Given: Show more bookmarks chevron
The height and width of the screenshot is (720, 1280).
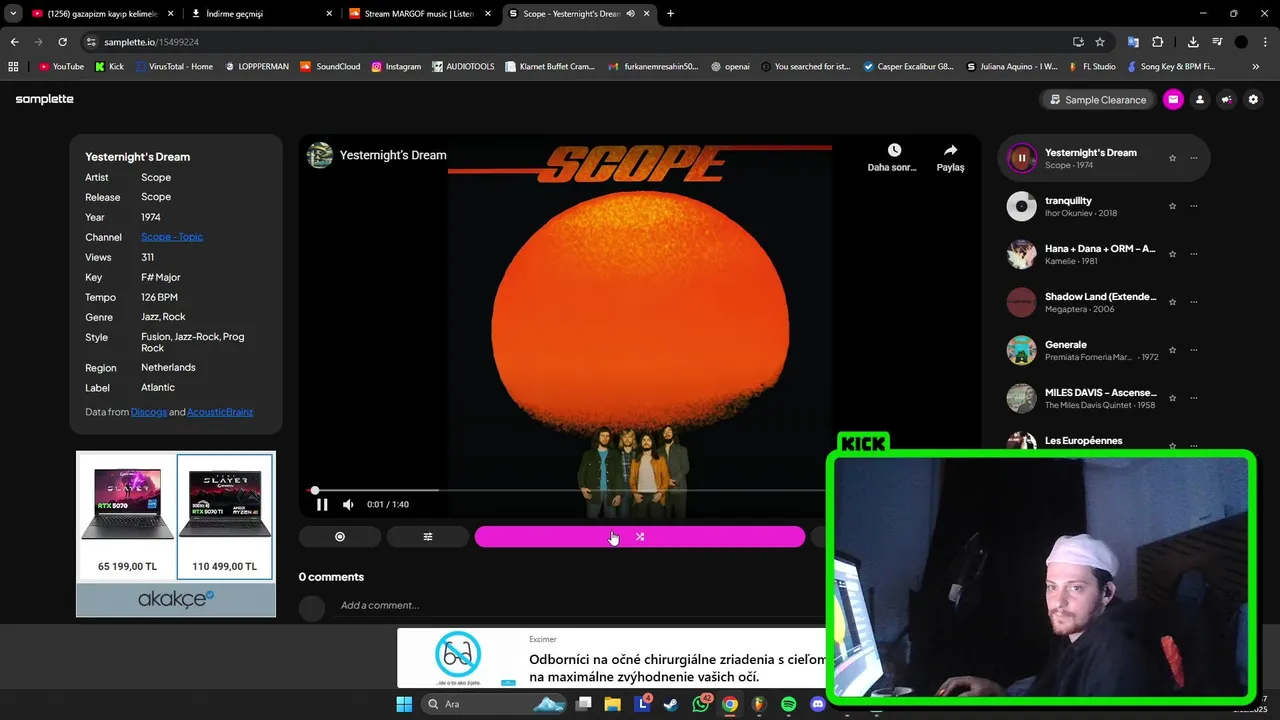Looking at the screenshot, I should tap(1256, 67).
